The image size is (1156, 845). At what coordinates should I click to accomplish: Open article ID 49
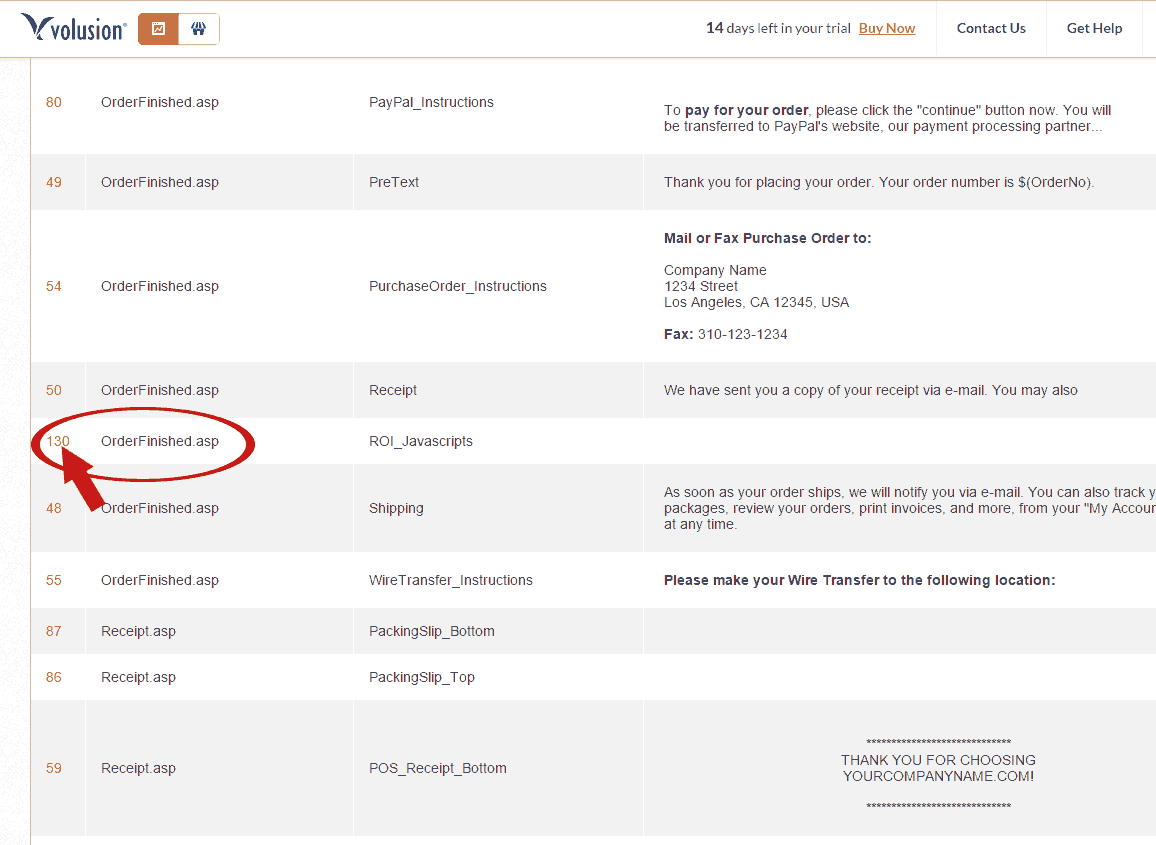54,182
